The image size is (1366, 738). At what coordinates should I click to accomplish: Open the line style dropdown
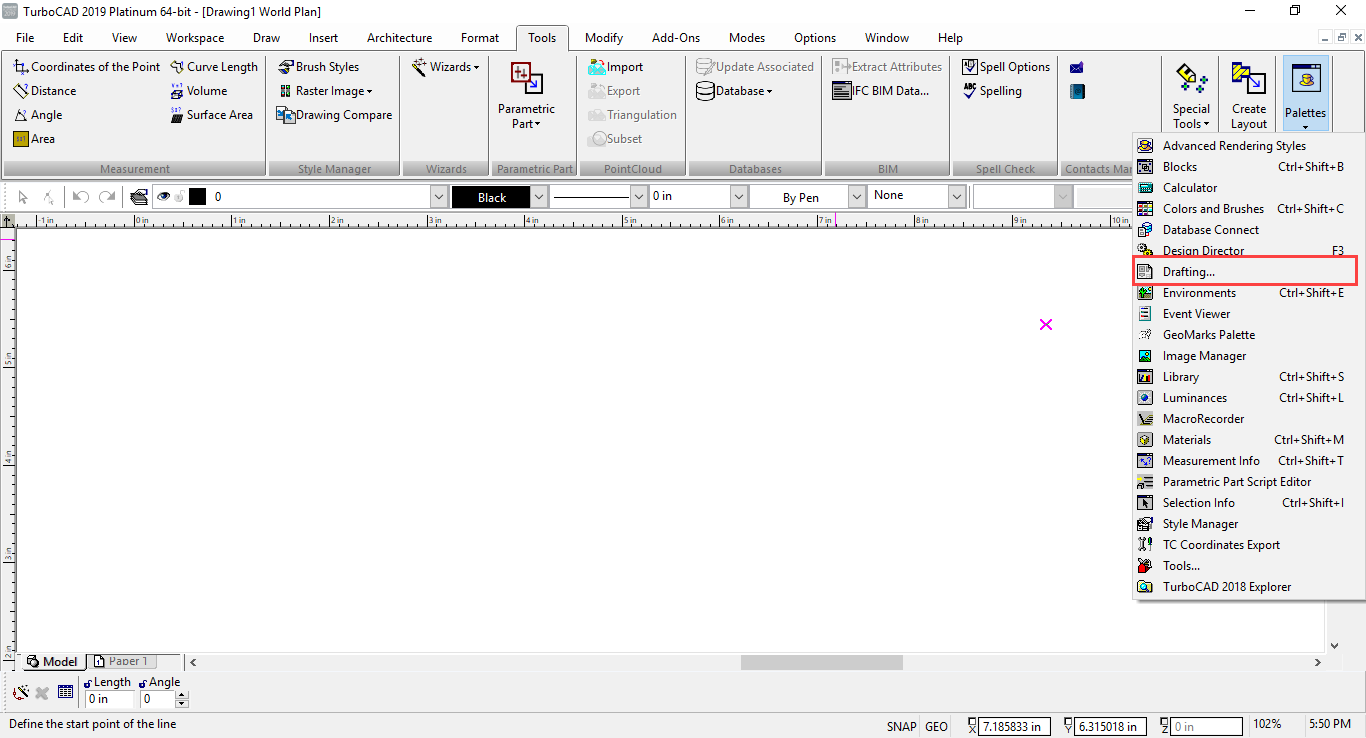(x=639, y=197)
